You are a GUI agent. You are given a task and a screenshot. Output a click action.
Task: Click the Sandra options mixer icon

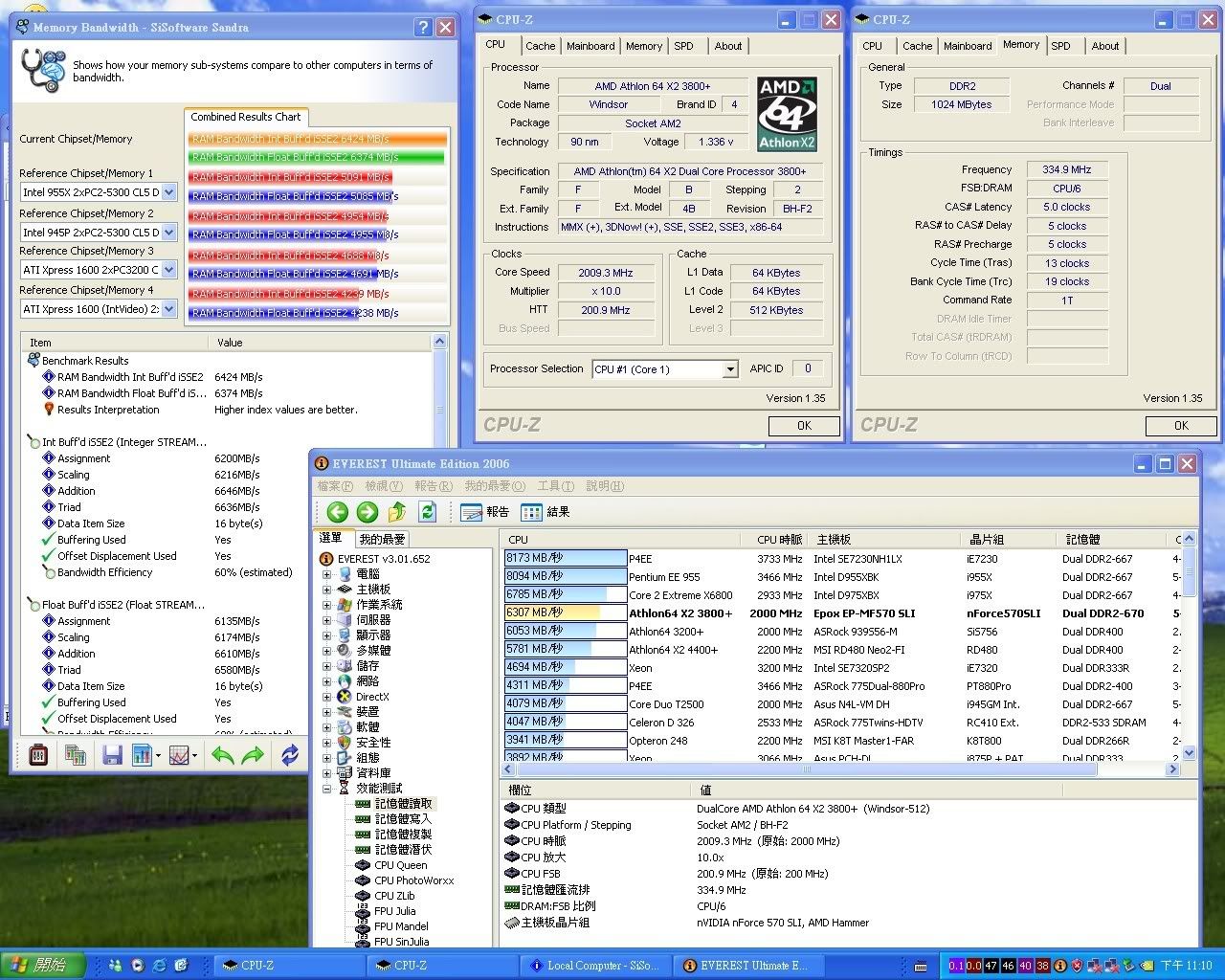click(x=38, y=755)
